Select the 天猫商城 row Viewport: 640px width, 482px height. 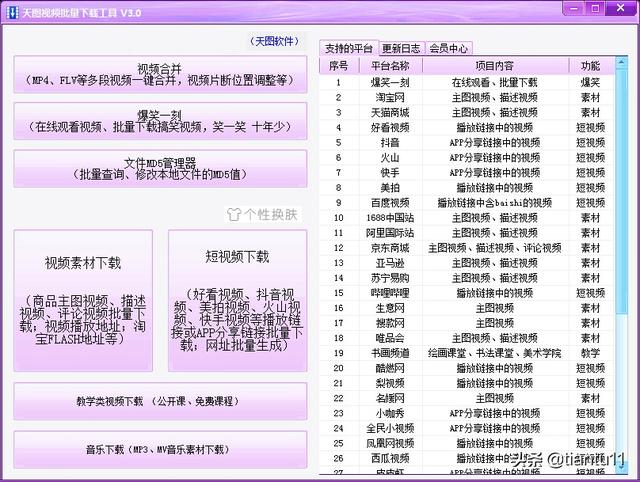pos(467,113)
